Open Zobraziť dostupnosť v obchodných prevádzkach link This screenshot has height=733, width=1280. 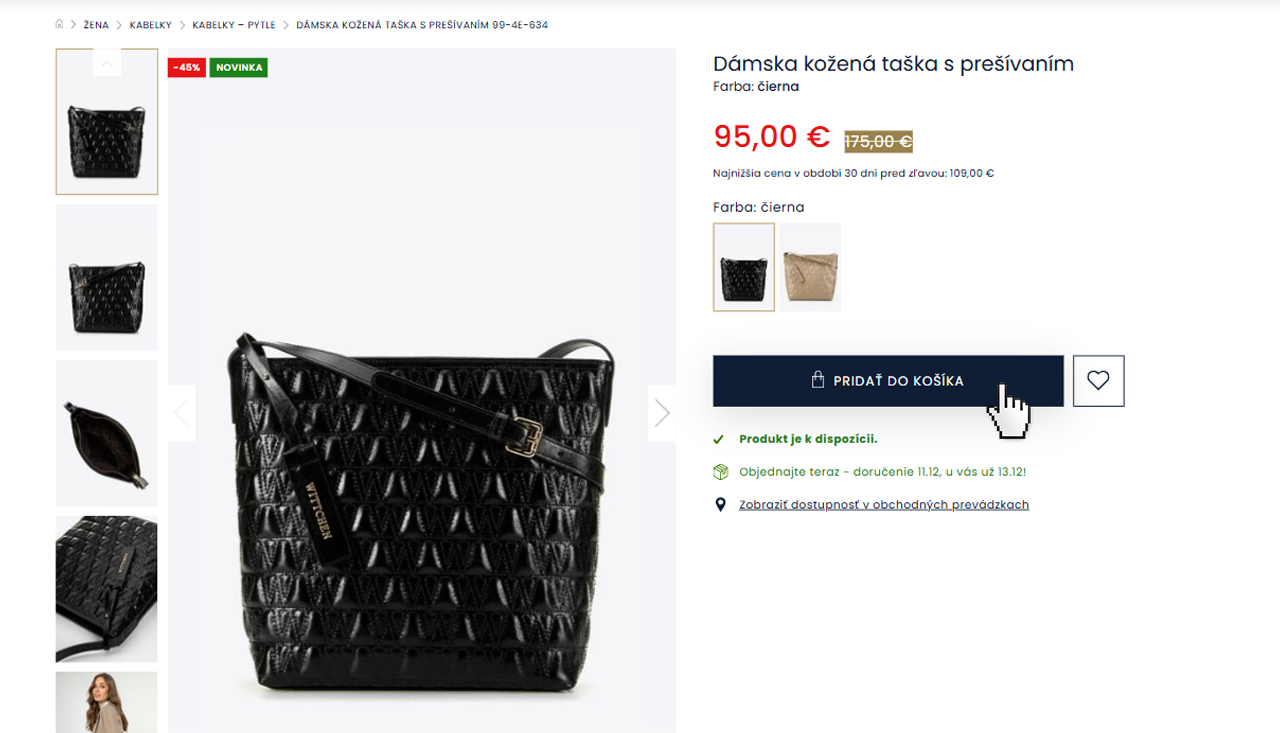coord(884,504)
